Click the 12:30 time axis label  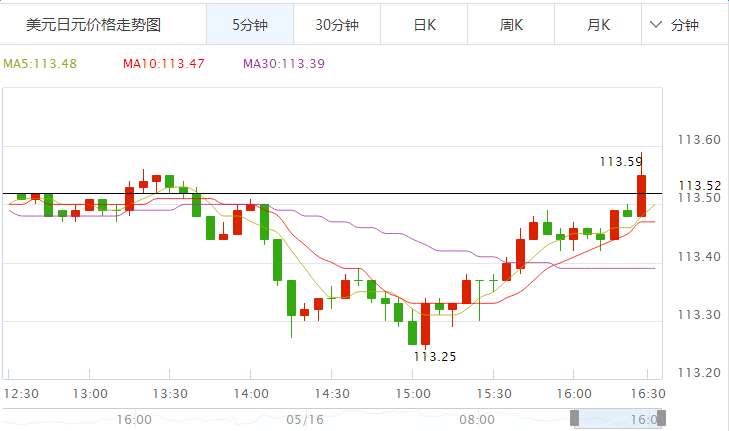tap(21, 394)
